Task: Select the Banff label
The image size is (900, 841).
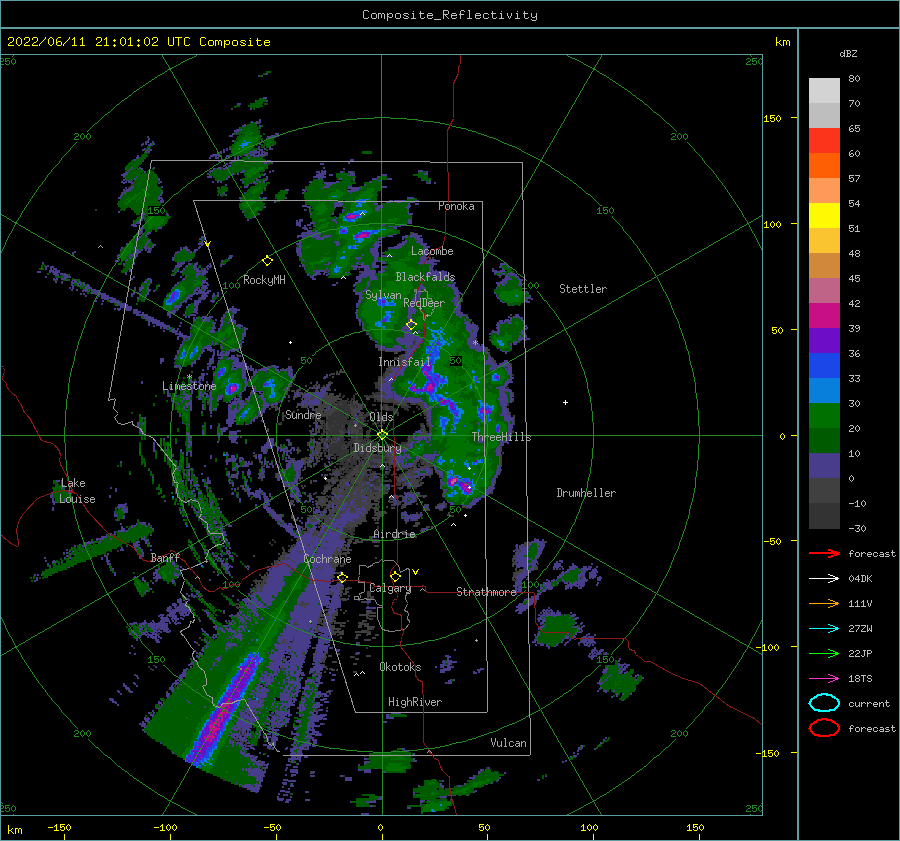Action: pos(165,557)
